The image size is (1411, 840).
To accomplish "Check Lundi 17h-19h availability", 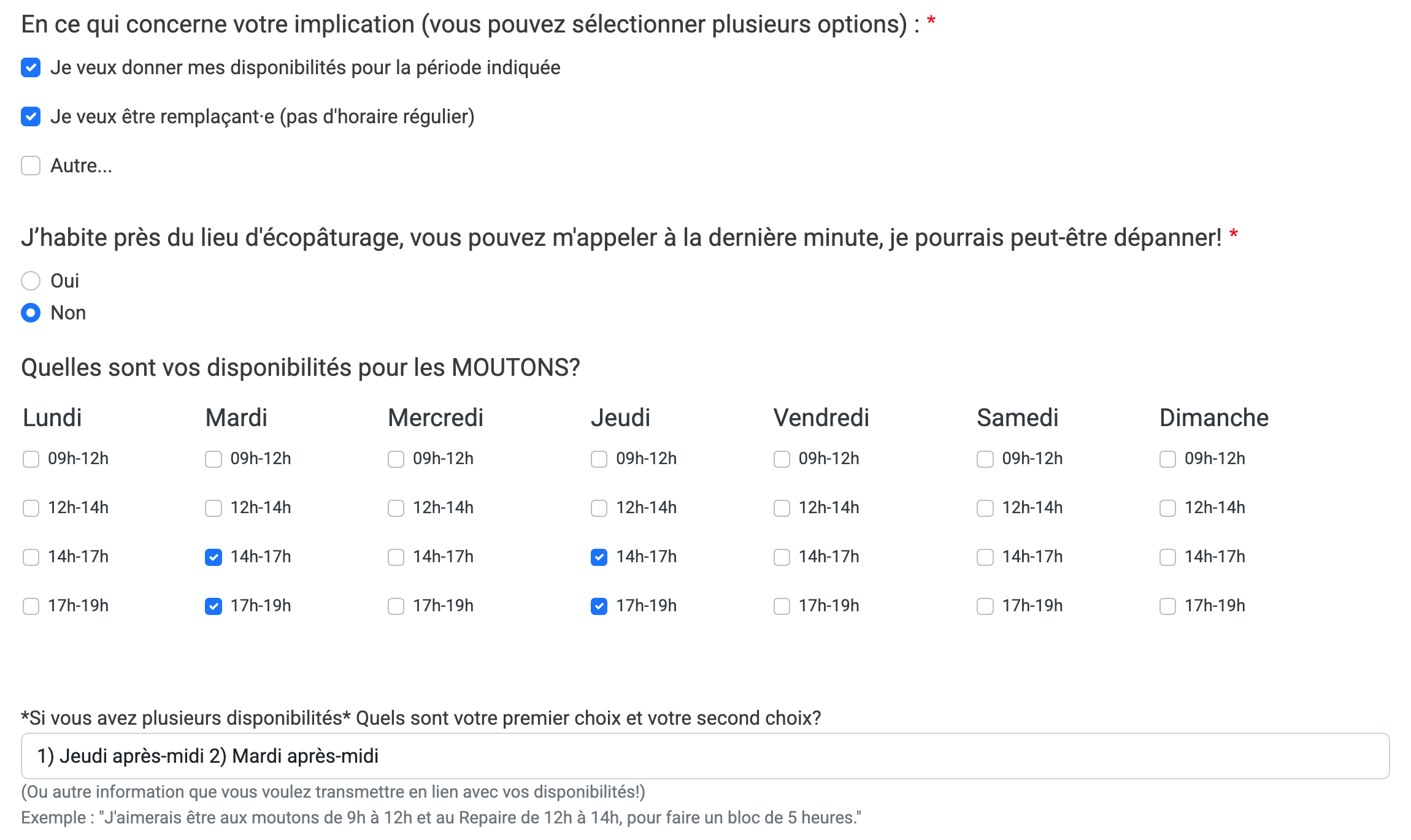I will point(31,606).
